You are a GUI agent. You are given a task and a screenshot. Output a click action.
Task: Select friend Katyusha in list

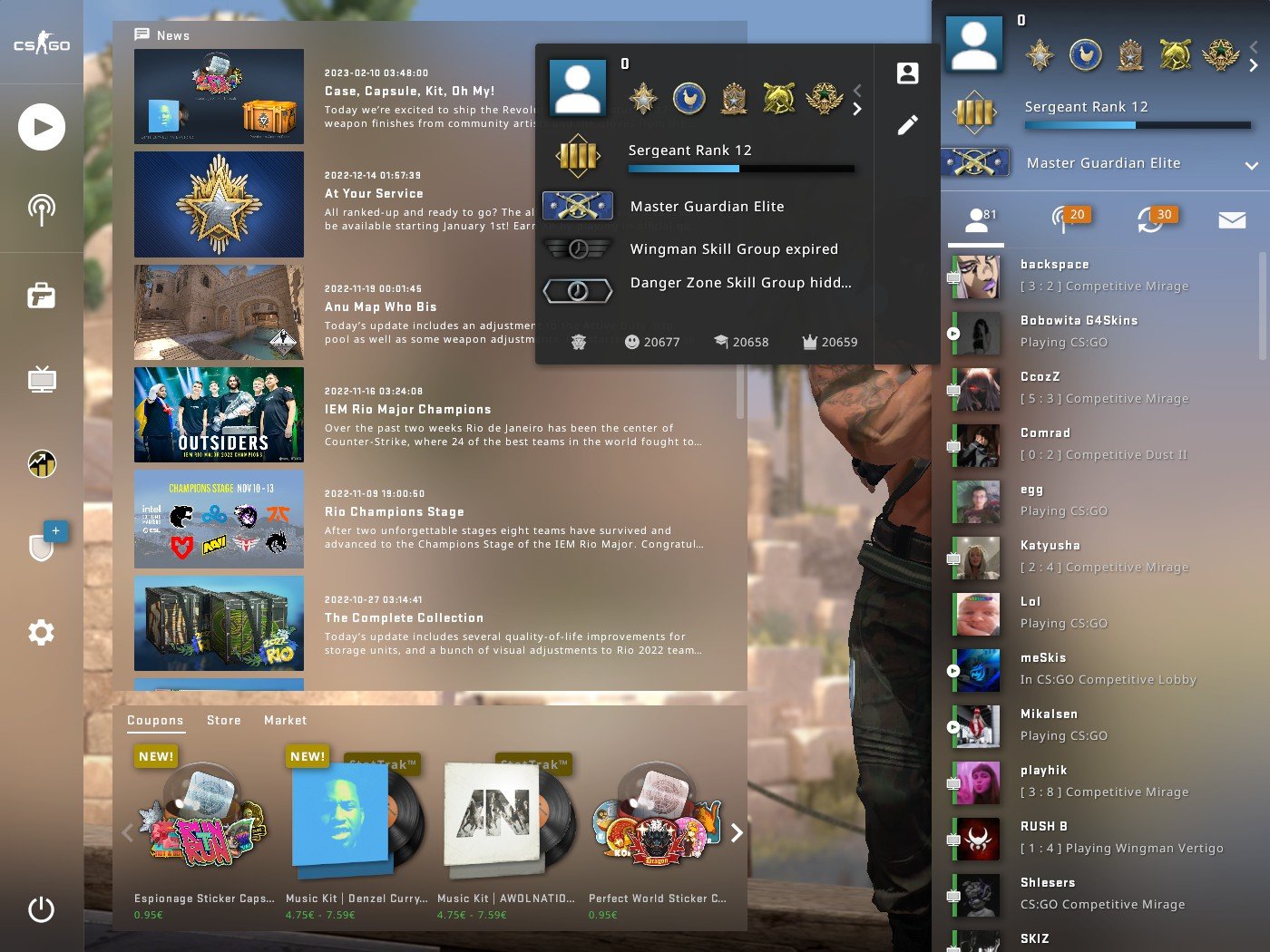(x=1099, y=558)
